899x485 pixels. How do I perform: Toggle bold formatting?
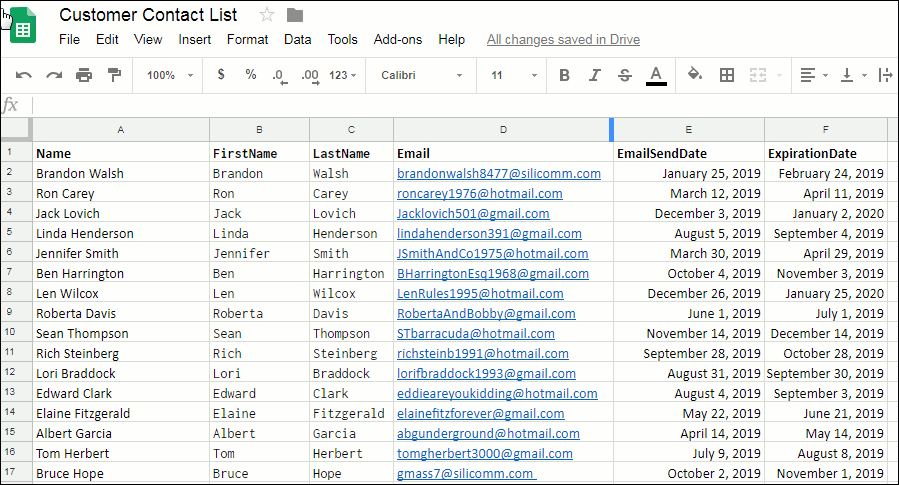pos(565,75)
